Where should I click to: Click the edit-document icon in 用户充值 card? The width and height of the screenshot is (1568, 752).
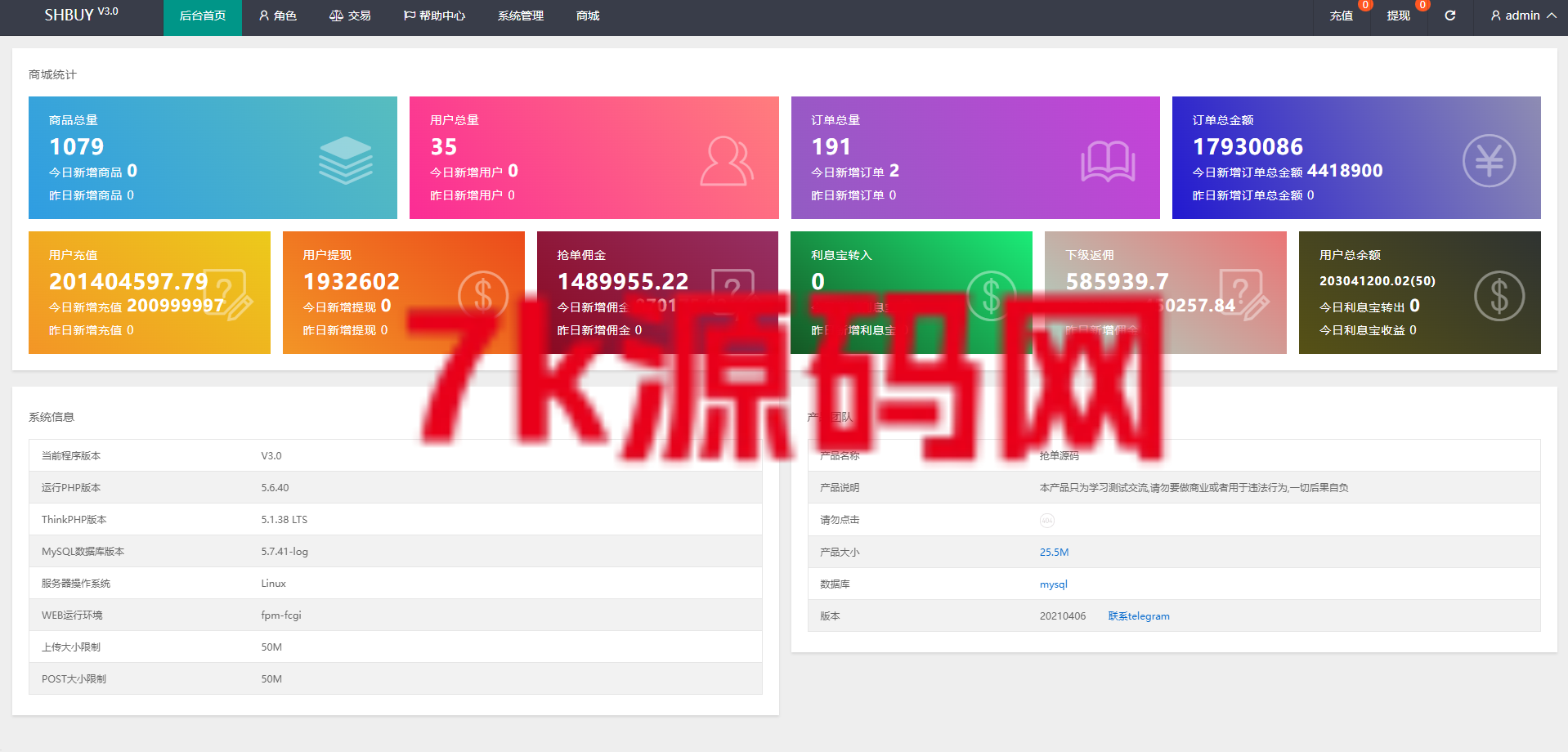(x=228, y=295)
